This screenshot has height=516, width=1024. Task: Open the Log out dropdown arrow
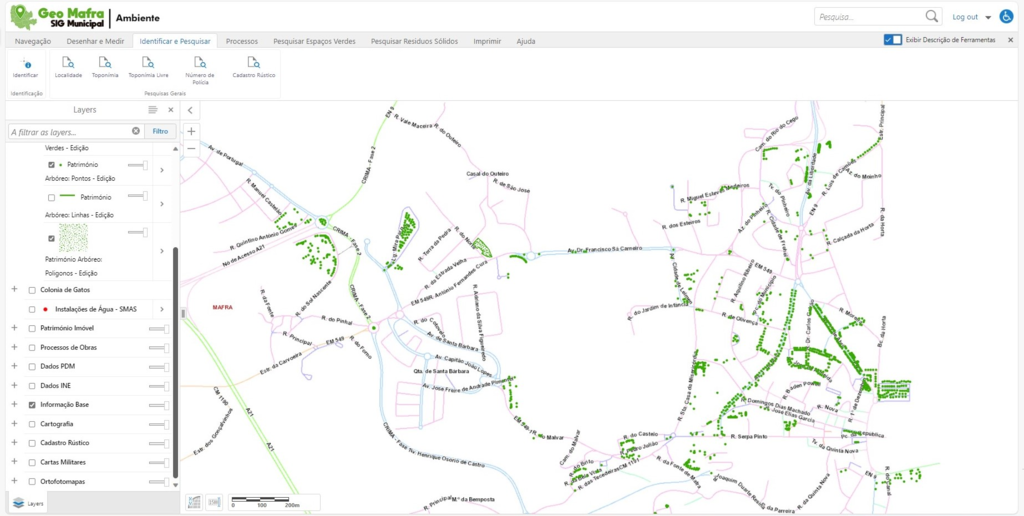point(988,18)
